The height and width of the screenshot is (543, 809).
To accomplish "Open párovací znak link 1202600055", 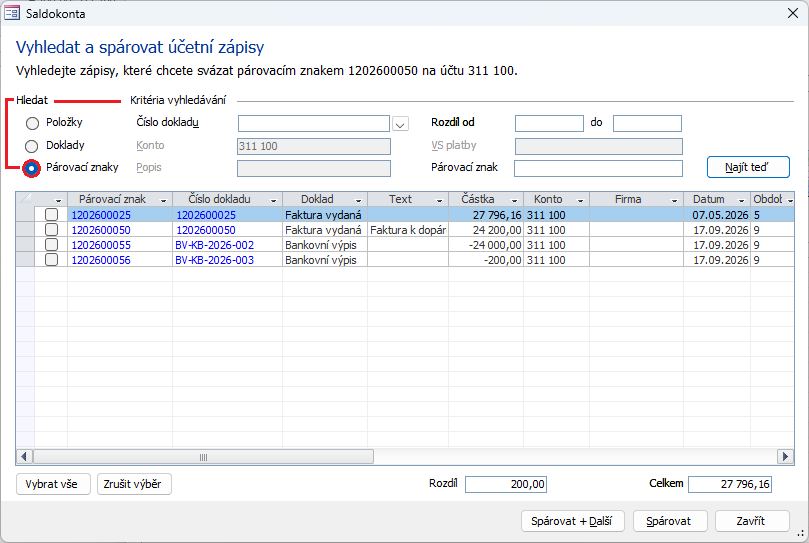I will [101, 245].
